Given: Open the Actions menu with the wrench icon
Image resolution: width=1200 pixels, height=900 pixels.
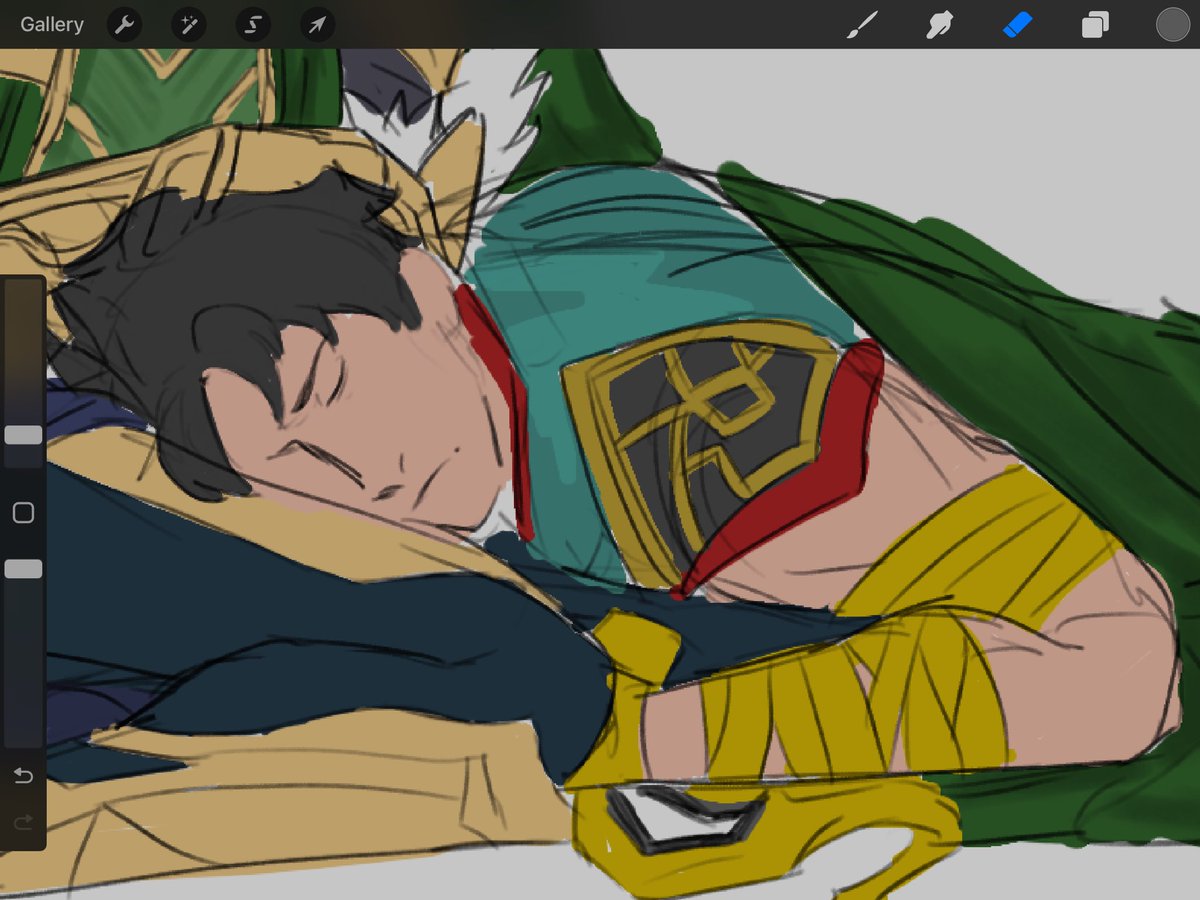Looking at the screenshot, I should click(x=124, y=24).
